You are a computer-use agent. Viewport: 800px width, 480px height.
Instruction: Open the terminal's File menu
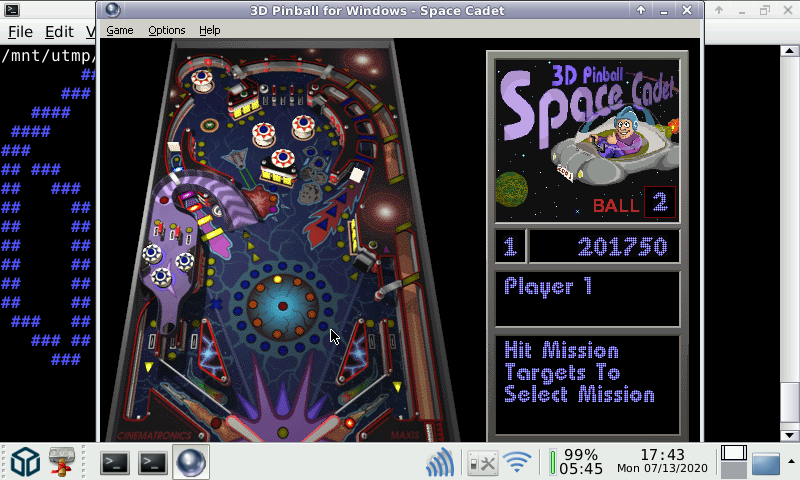(x=20, y=32)
